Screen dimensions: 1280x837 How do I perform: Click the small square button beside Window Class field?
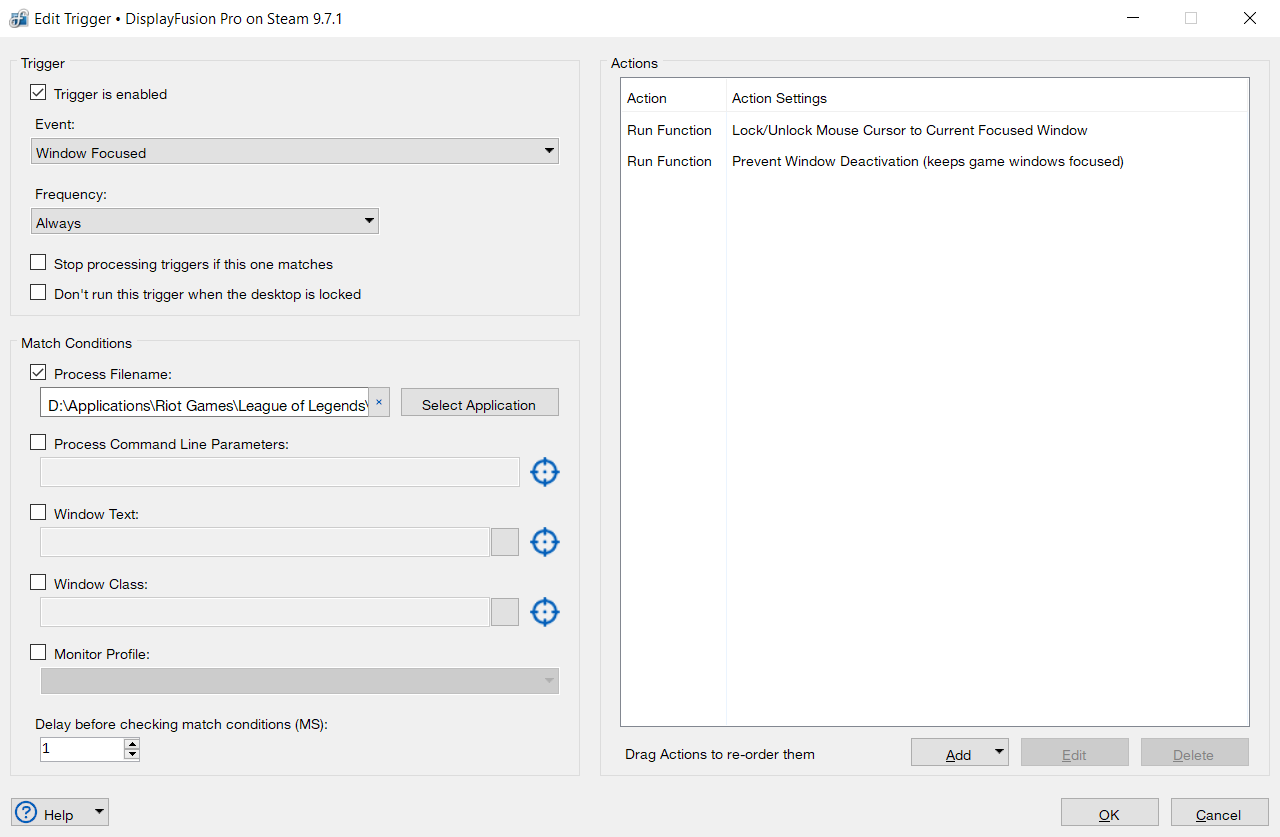click(x=505, y=612)
